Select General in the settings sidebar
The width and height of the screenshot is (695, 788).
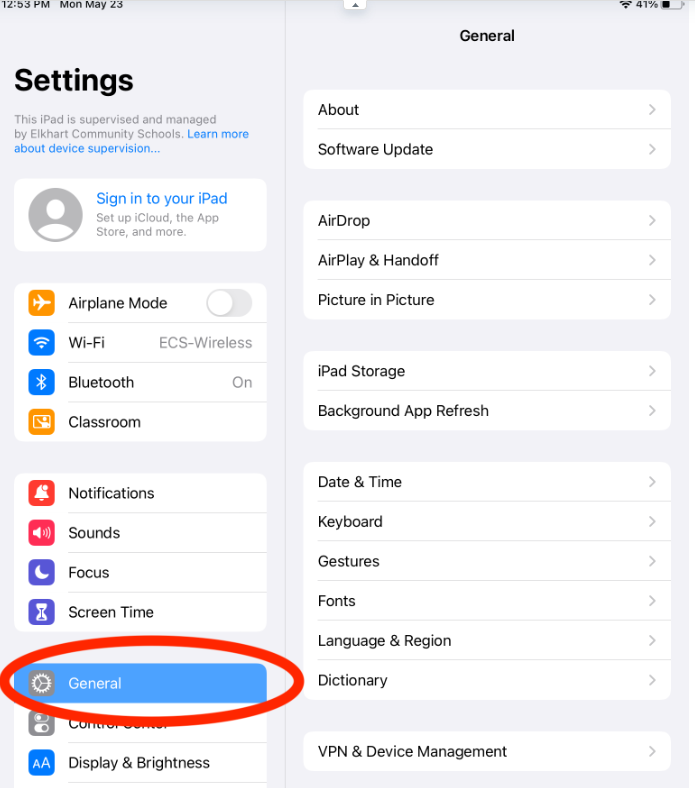140,683
